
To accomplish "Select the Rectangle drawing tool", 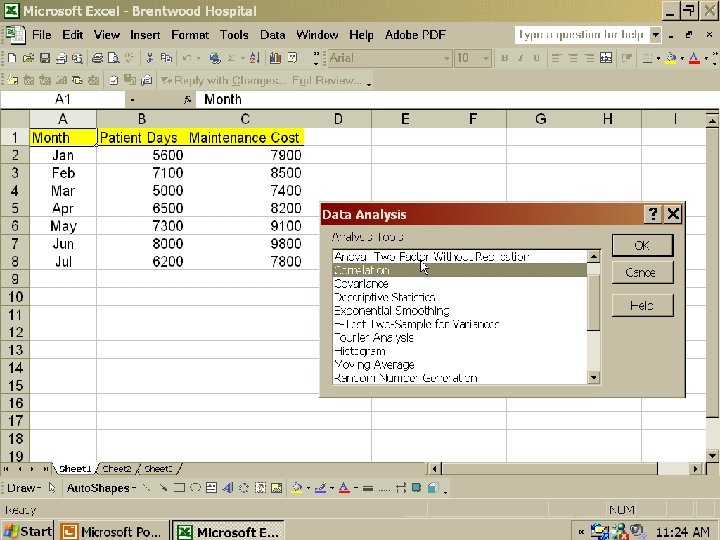I will [178, 488].
